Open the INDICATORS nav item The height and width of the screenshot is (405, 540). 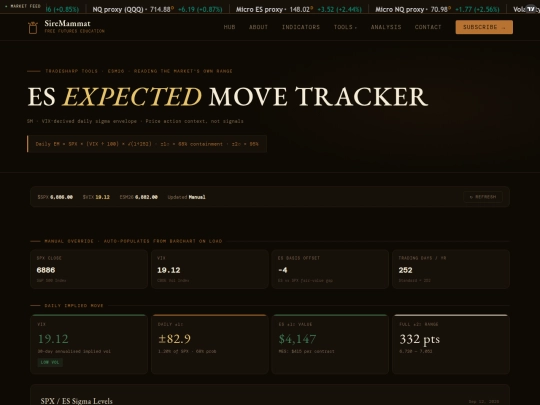(301, 27)
